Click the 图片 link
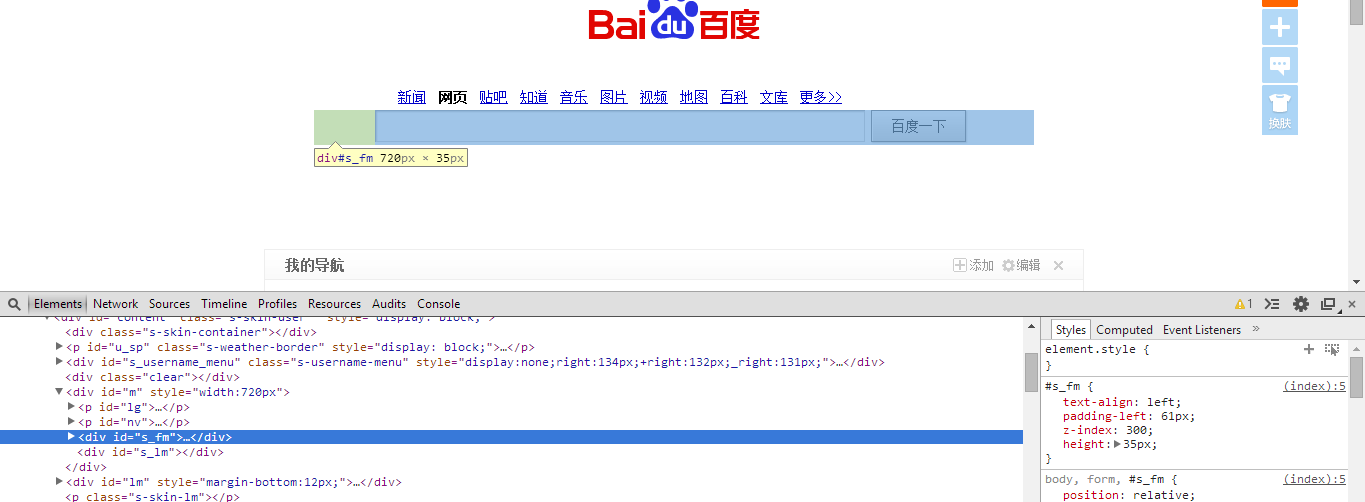Viewport: 1365px width, 502px height. 614,97
